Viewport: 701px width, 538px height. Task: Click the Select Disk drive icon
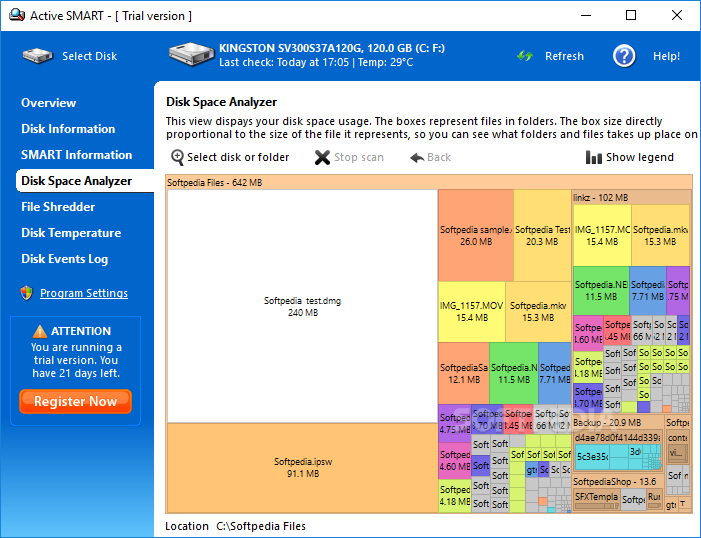point(38,56)
